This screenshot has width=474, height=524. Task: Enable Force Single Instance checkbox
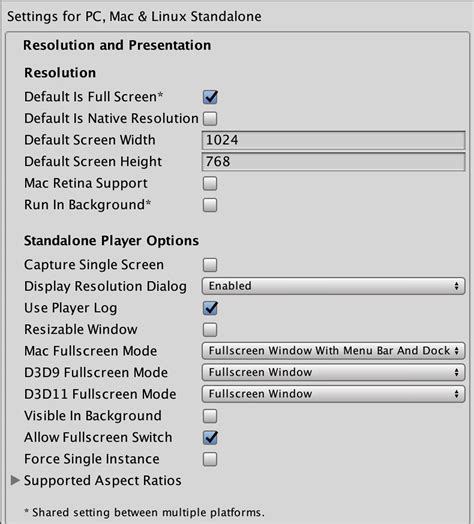tap(210, 459)
